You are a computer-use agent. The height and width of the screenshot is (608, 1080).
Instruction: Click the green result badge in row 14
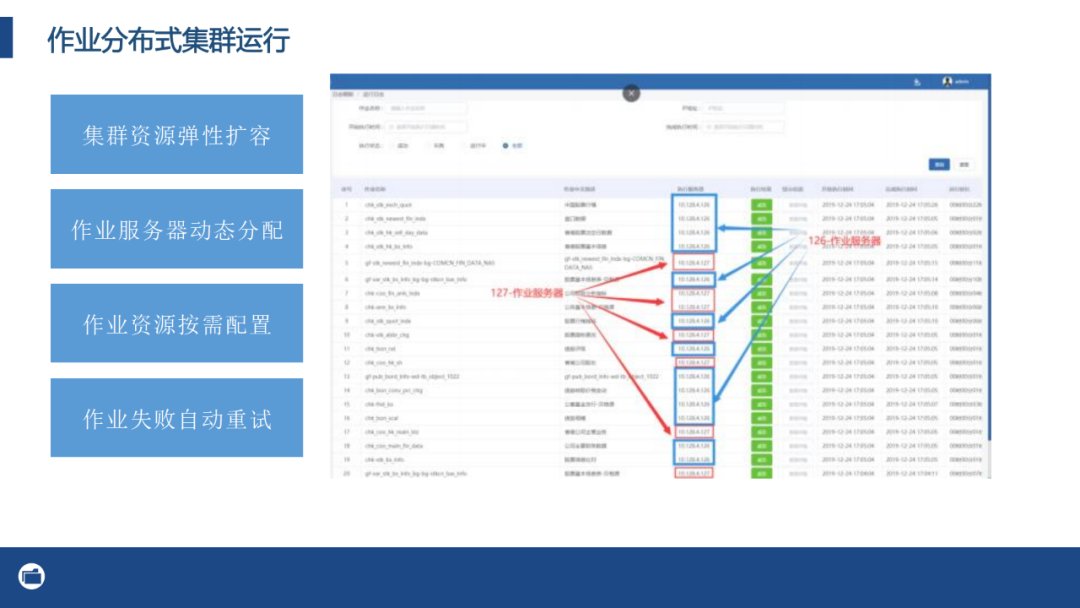click(761, 390)
